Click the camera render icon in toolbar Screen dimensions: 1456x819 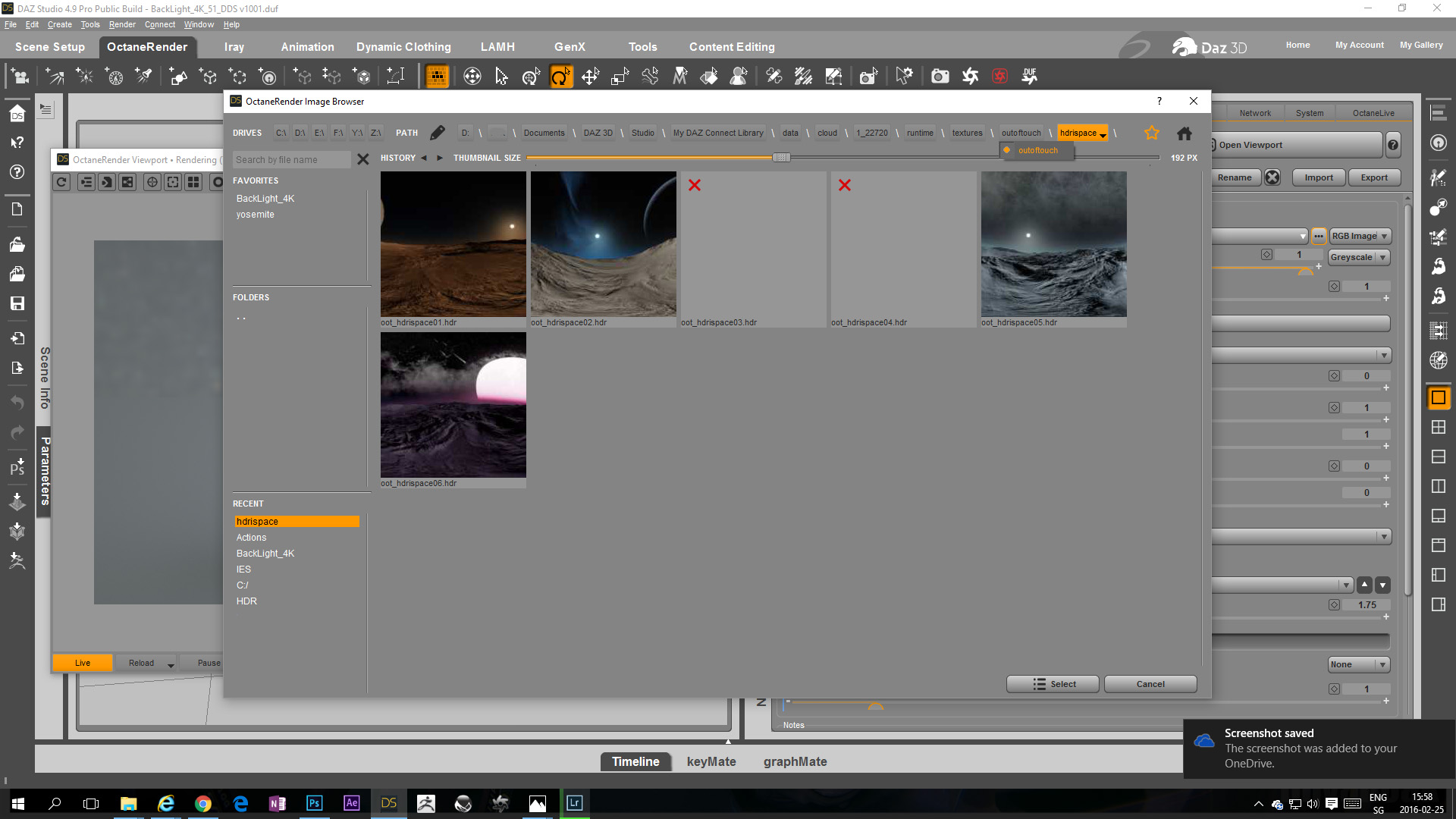click(x=940, y=77)
